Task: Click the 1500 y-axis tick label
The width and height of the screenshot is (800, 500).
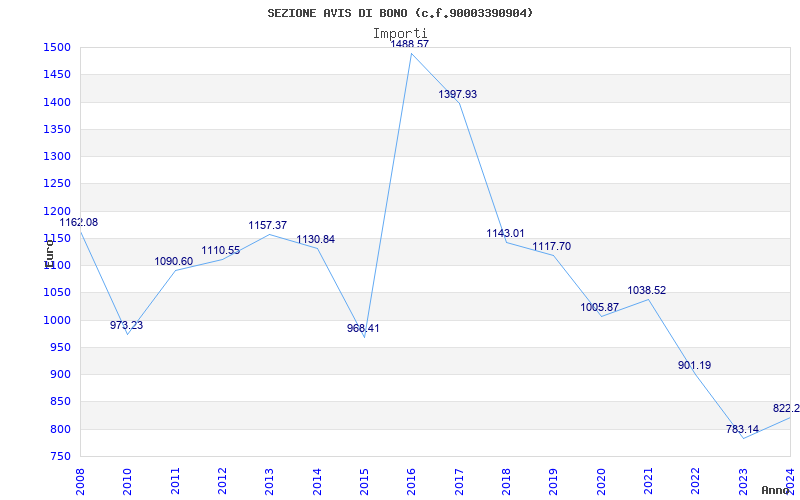Action: click(x=57, y=48)
